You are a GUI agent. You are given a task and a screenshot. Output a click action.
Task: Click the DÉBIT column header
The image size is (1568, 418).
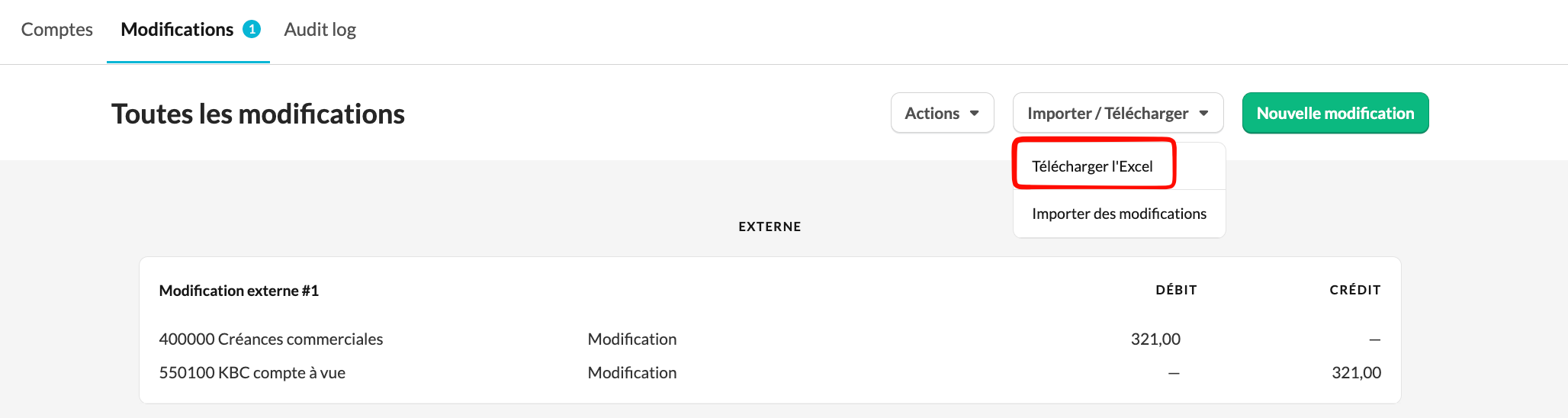(1176, 290)
